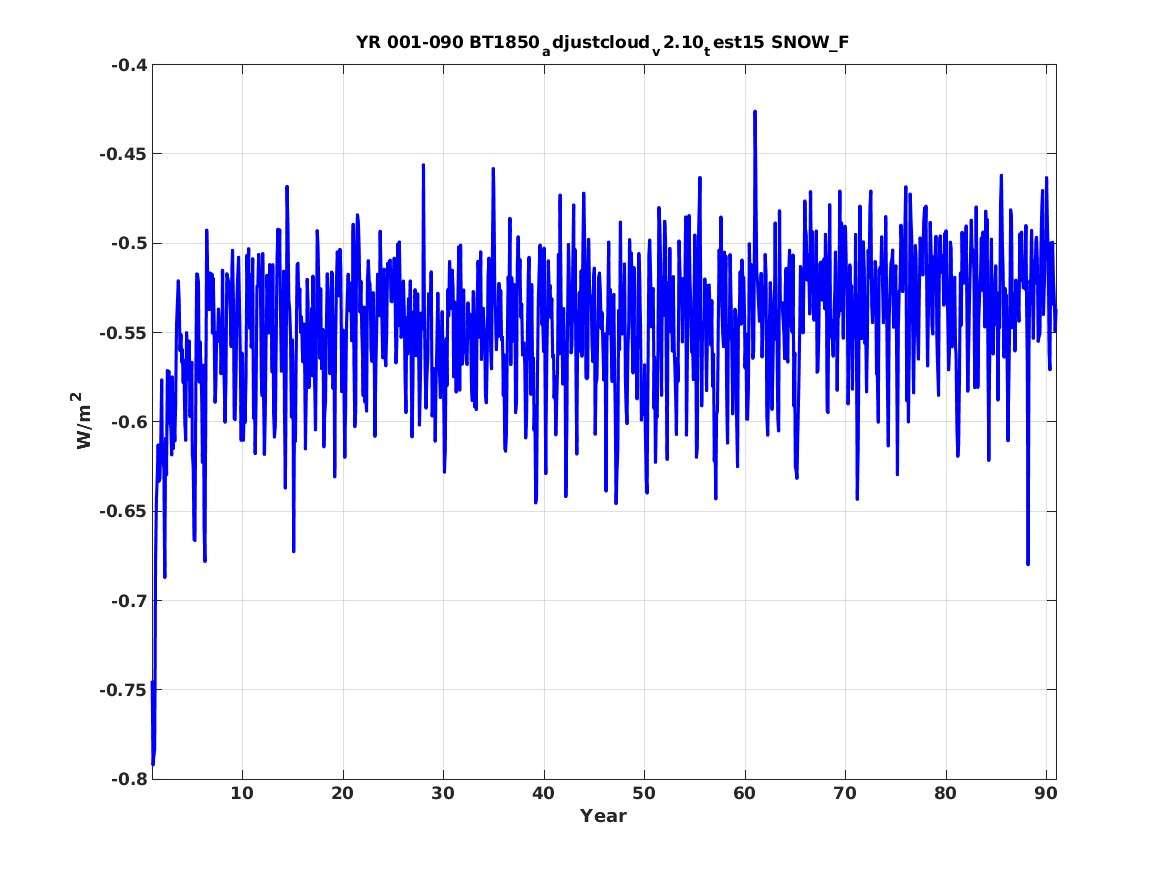The image size is (1167, 875).
Task: Click the lowest data point near year 1
Action: click(x=153, y=763)
